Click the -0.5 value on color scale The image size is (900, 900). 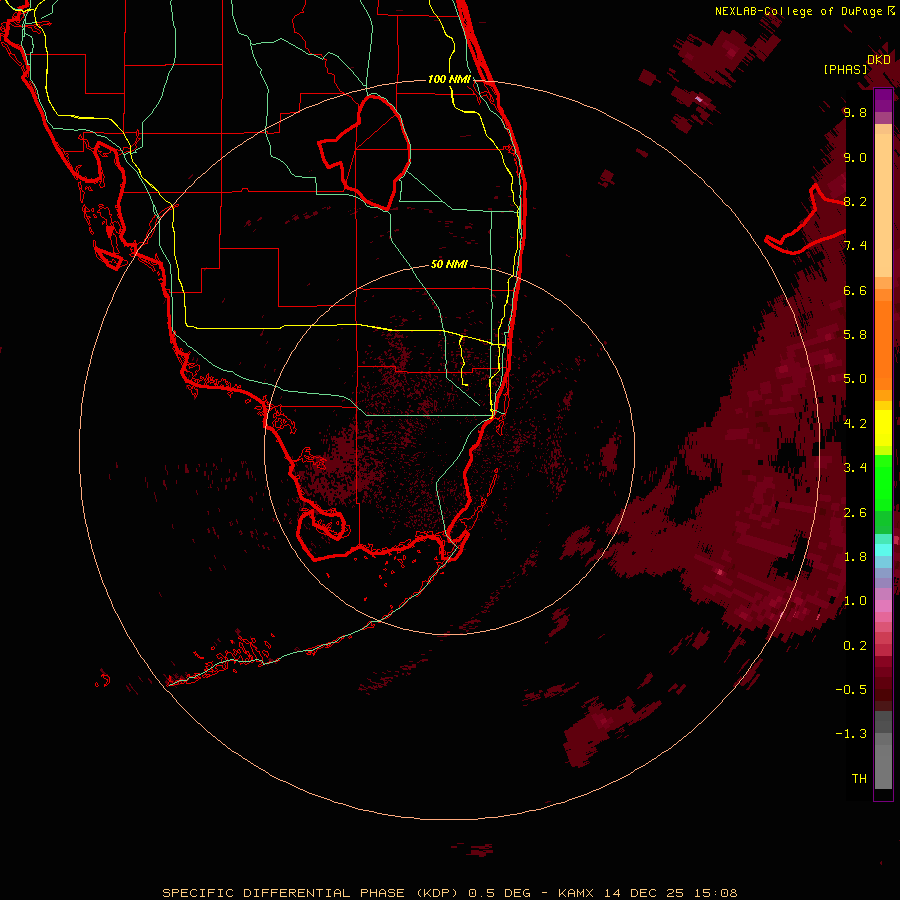coord(851,690)
